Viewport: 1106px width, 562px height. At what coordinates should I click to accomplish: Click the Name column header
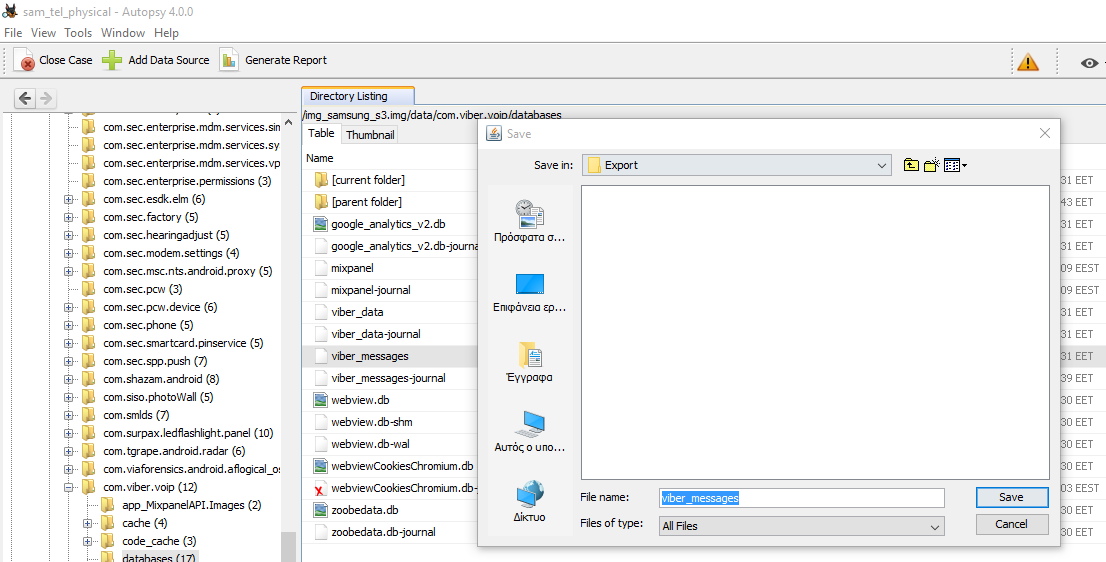tap(320, 158)
